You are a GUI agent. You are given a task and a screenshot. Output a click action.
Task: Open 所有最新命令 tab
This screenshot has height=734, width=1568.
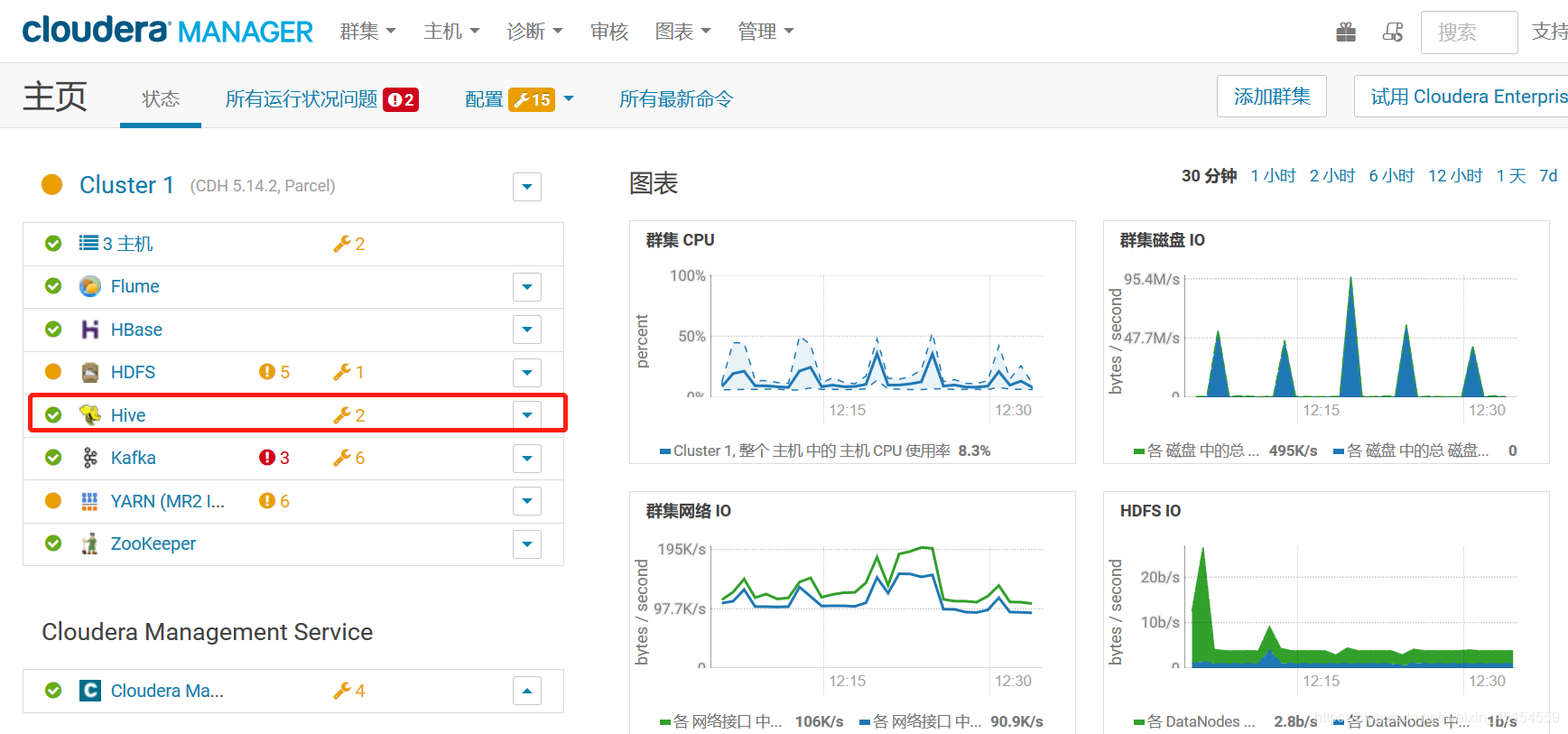pyautogui.click(x=676, y=99)
